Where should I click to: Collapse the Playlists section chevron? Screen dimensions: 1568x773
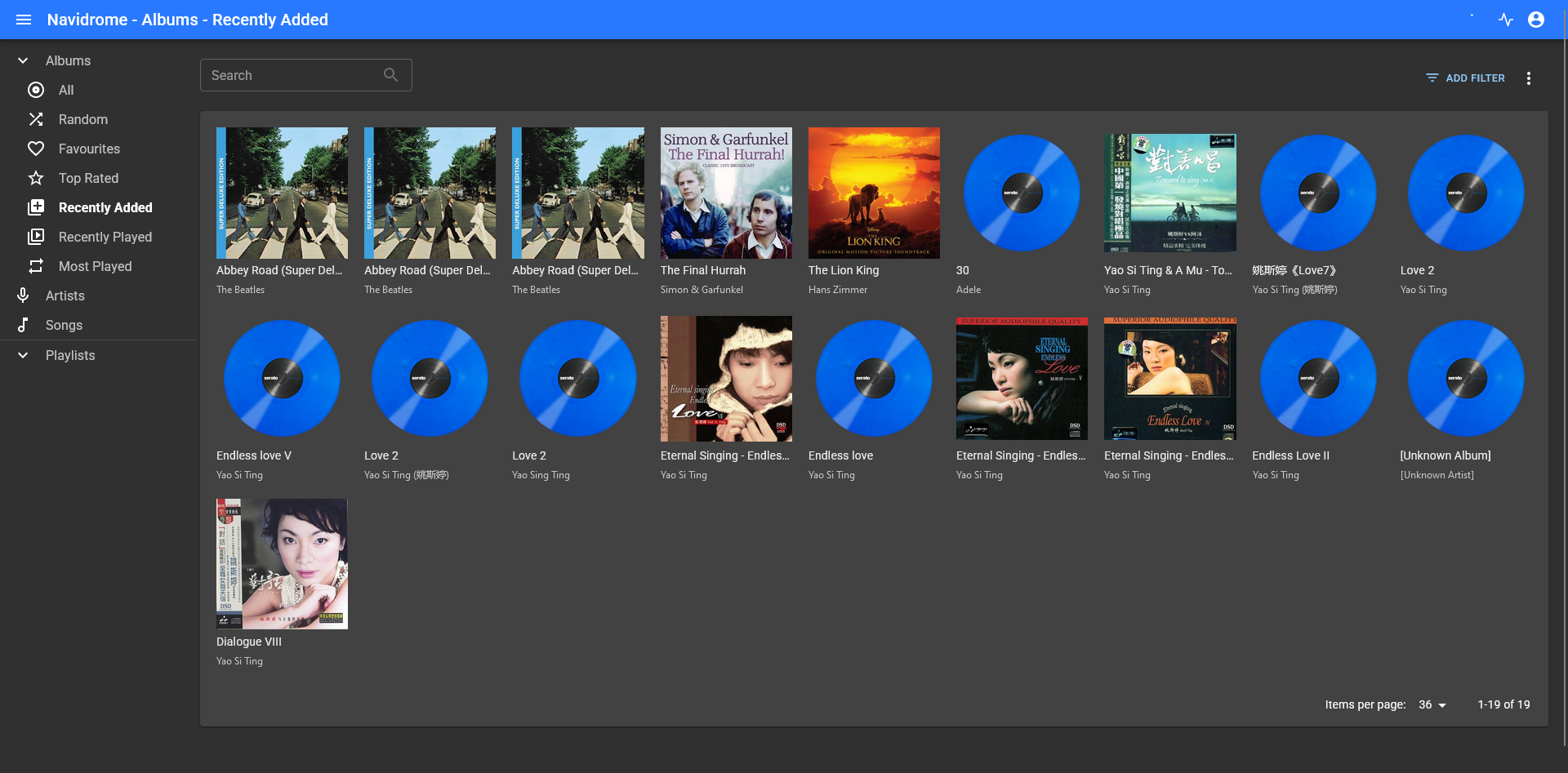click(x=23, y=355)
